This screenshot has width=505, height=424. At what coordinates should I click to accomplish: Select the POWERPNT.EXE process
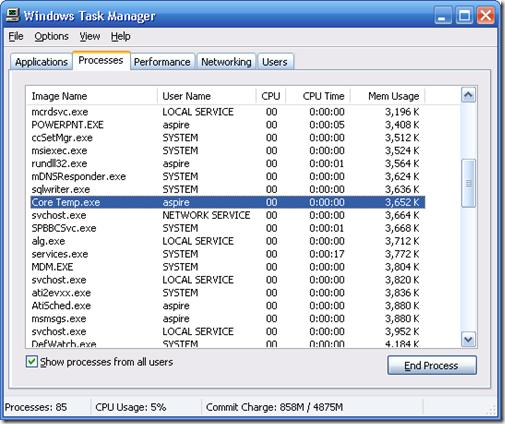coord(228,125)
